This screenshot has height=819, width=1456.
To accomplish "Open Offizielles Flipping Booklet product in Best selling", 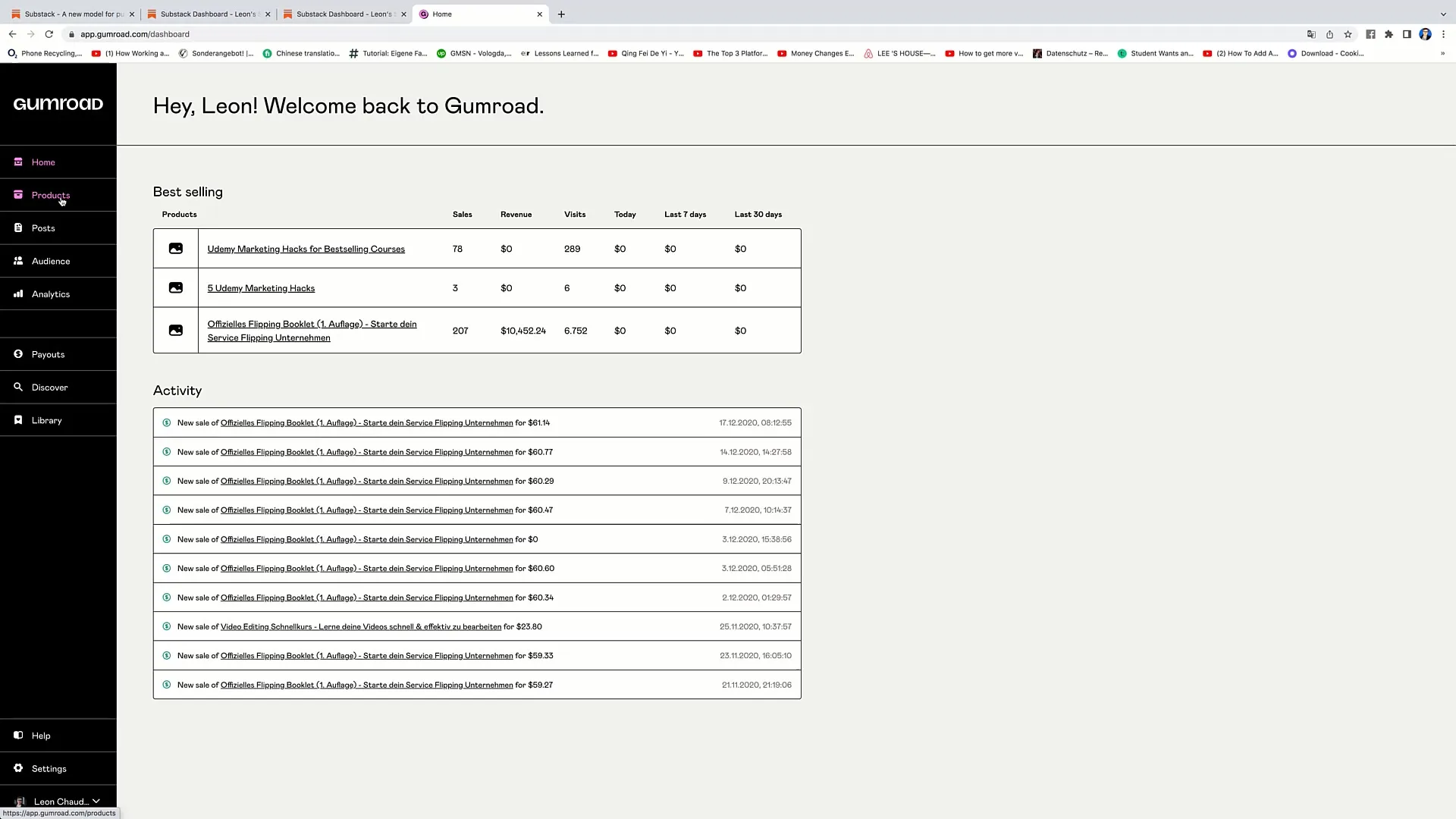I will point(312,331).
